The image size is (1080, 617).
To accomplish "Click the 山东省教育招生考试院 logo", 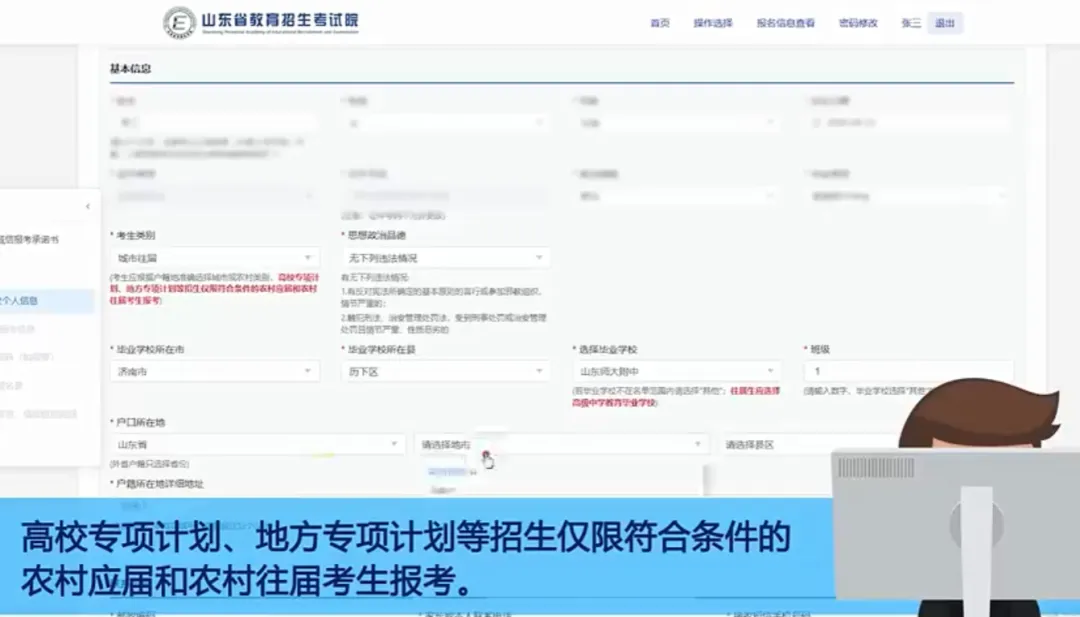I will coord(261,23).
